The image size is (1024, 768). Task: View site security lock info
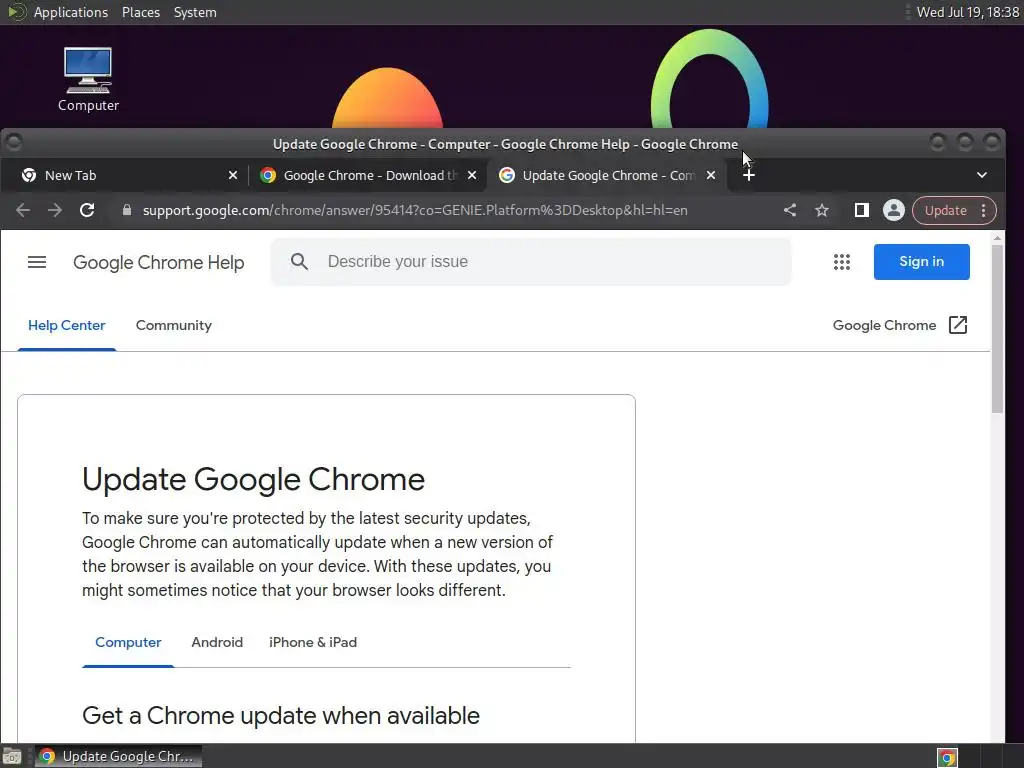[127, 210]
